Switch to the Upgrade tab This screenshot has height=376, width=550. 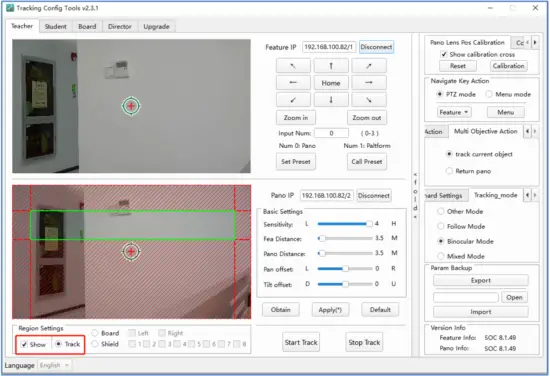[156, 26]
